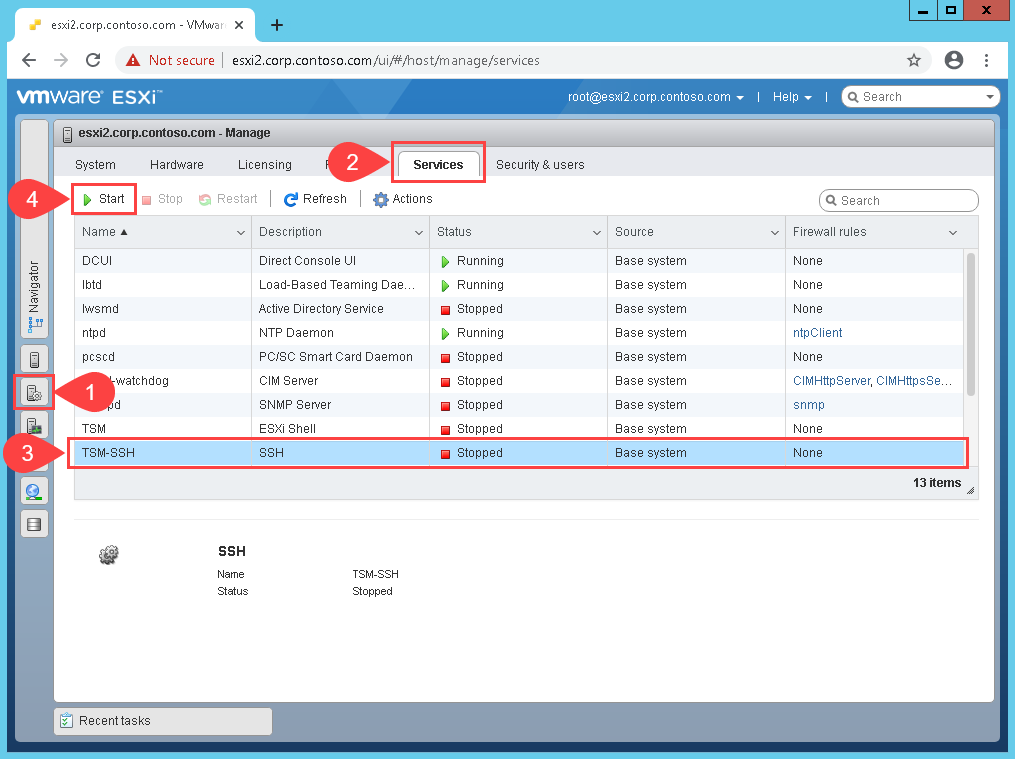Click the services table vertical scrollbar
The image size is (1015, 759).
970,324
